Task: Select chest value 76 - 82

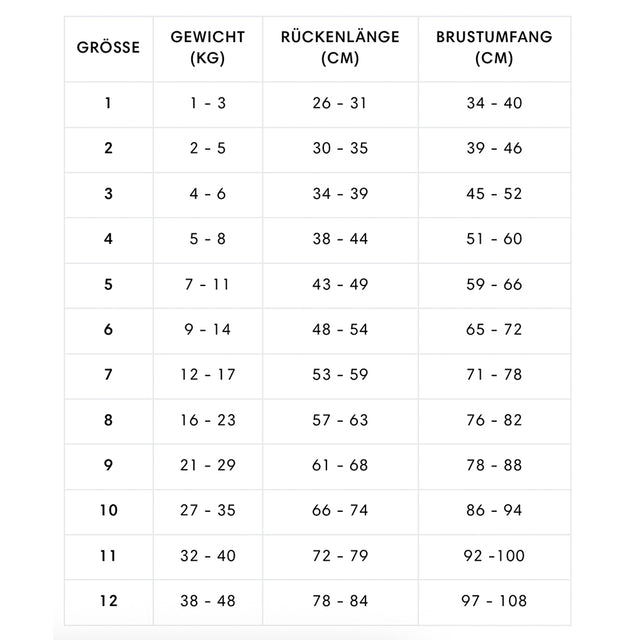Action: tap(494, 420)
